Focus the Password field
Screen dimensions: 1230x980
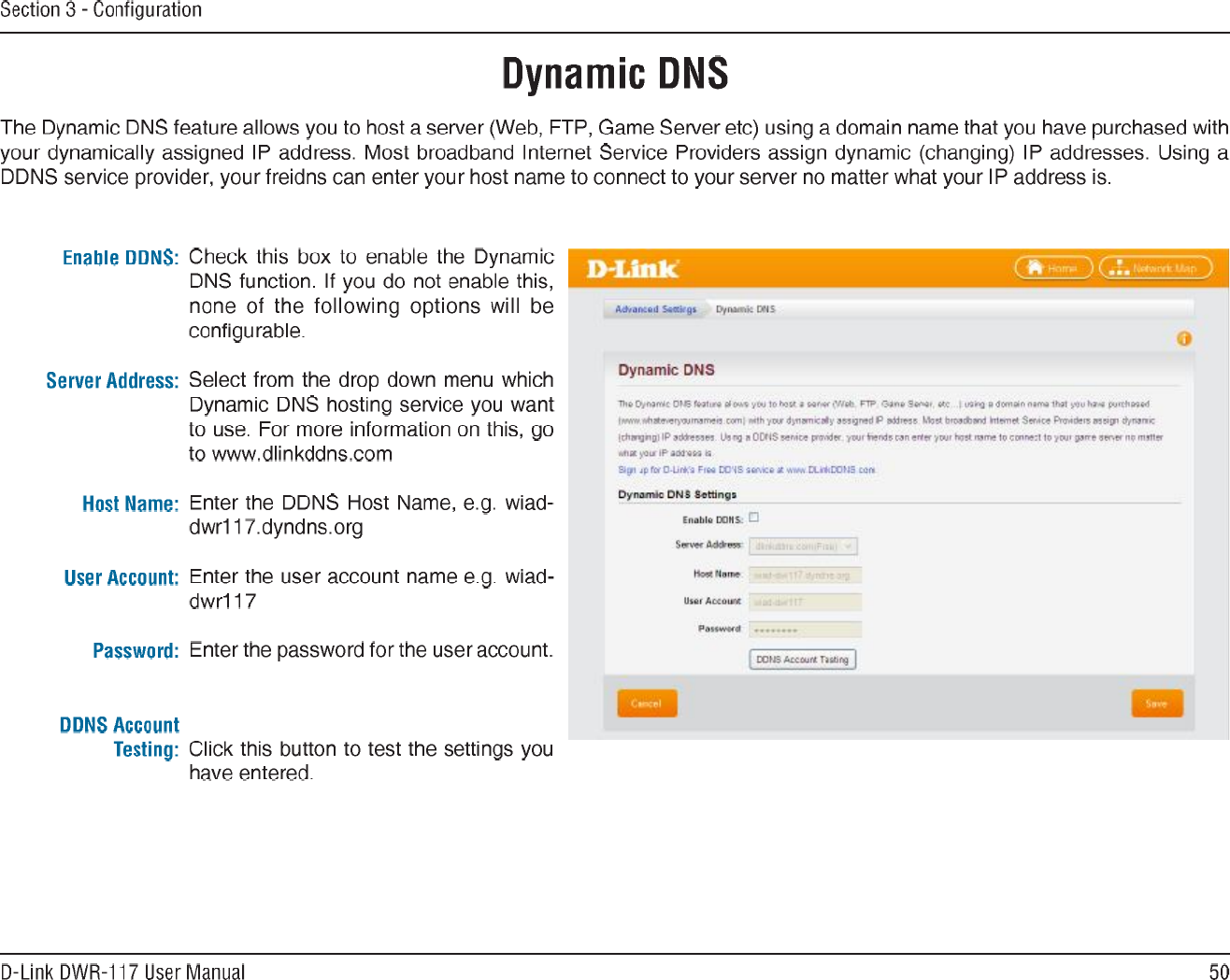(x=805, y=630)
